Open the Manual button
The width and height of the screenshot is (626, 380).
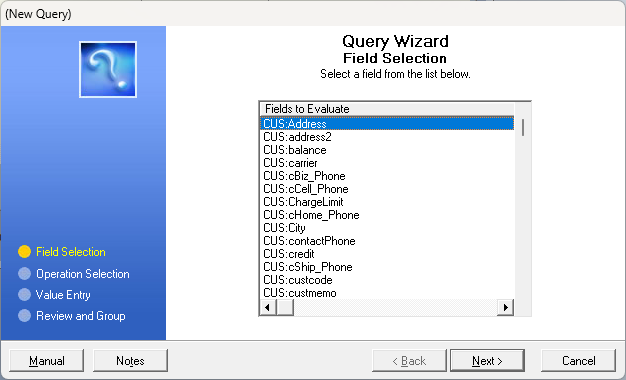[47, 360]
